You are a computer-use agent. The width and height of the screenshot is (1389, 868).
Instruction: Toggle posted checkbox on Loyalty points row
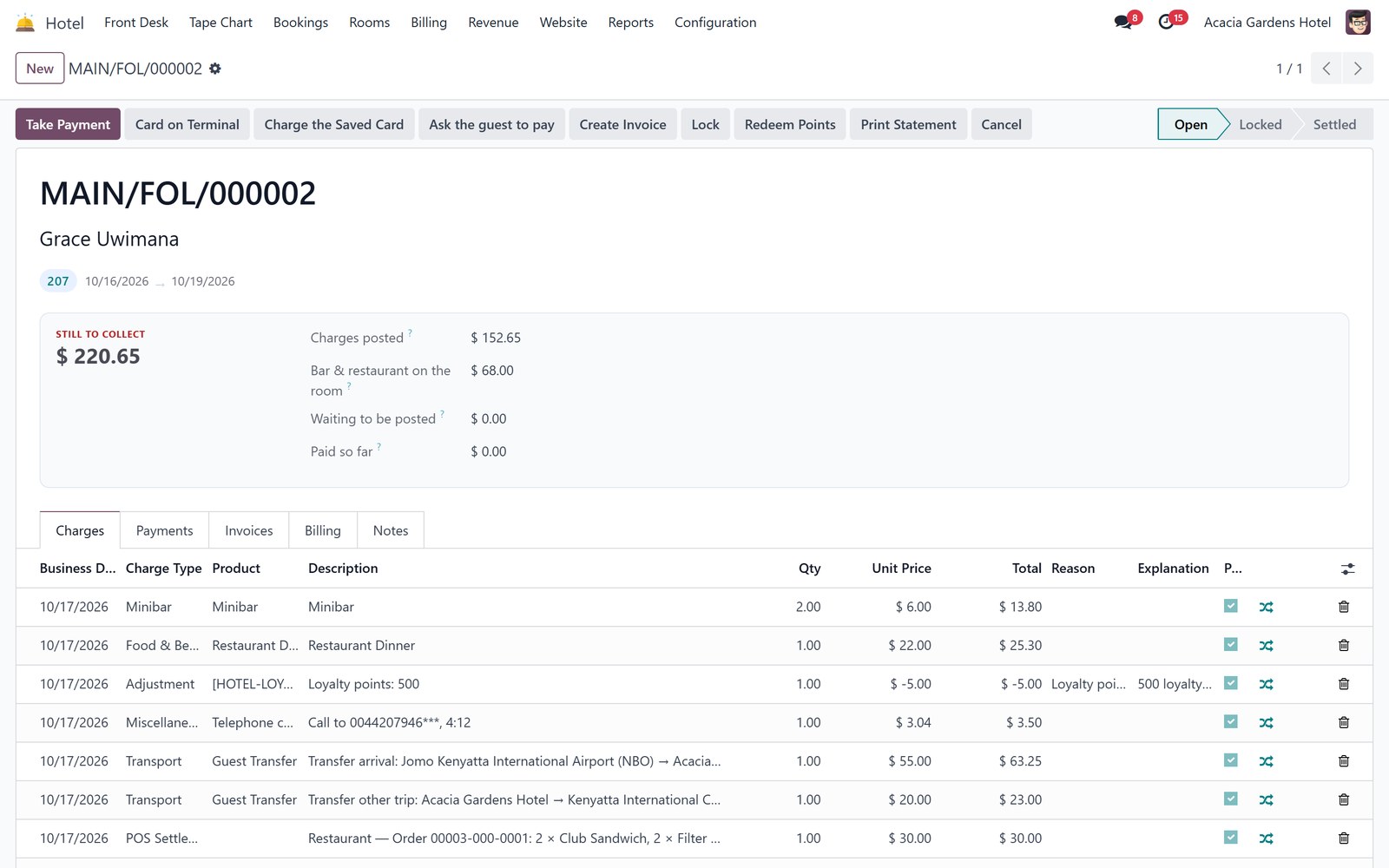coord(1231,683)
